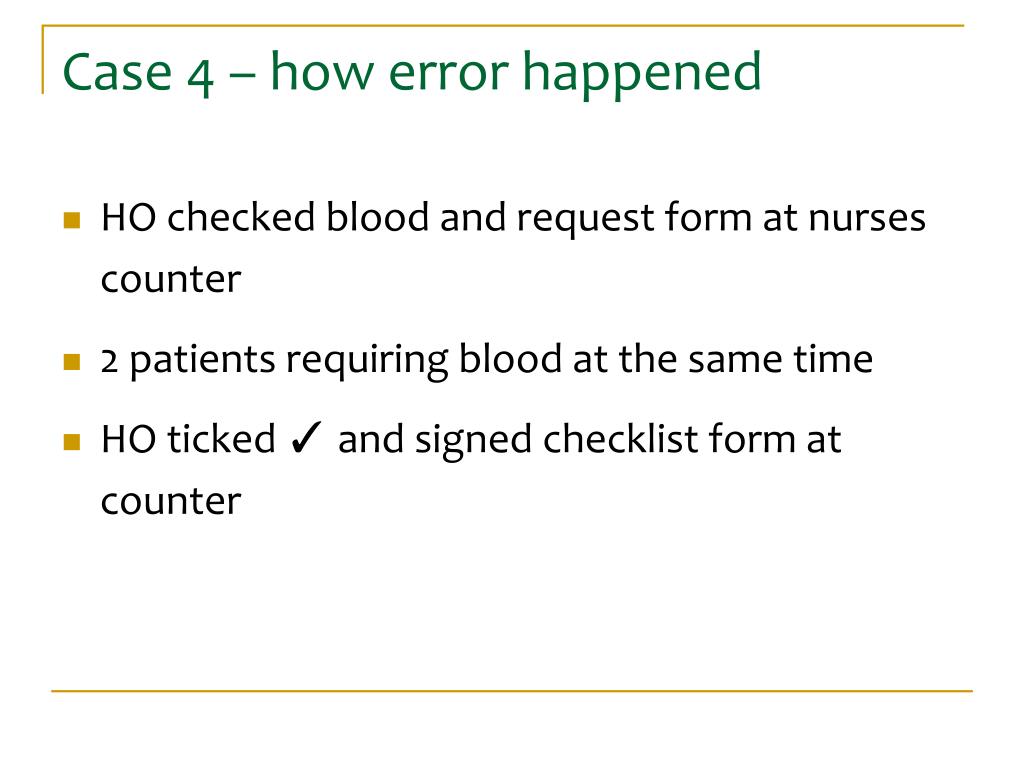
Task: Click 'HO checked' at start of first bullet
Action: point(208,216)
